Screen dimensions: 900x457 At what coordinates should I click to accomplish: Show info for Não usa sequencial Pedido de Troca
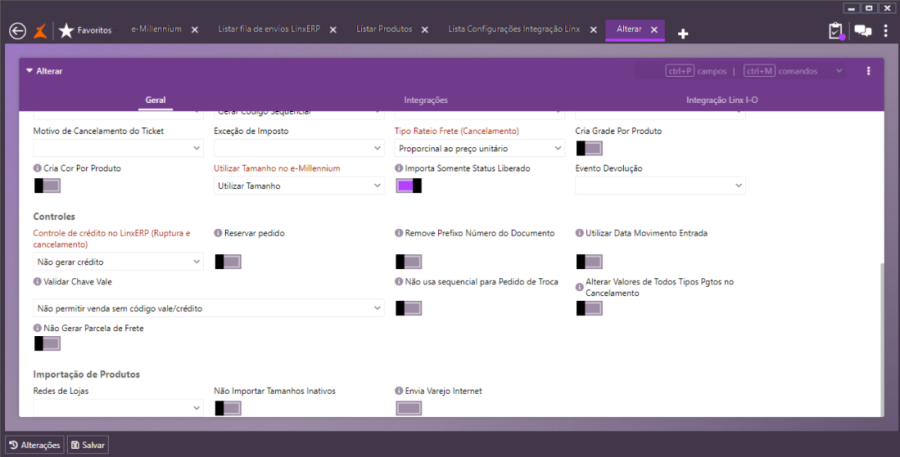pyautogui.click(x=399, y=282)
